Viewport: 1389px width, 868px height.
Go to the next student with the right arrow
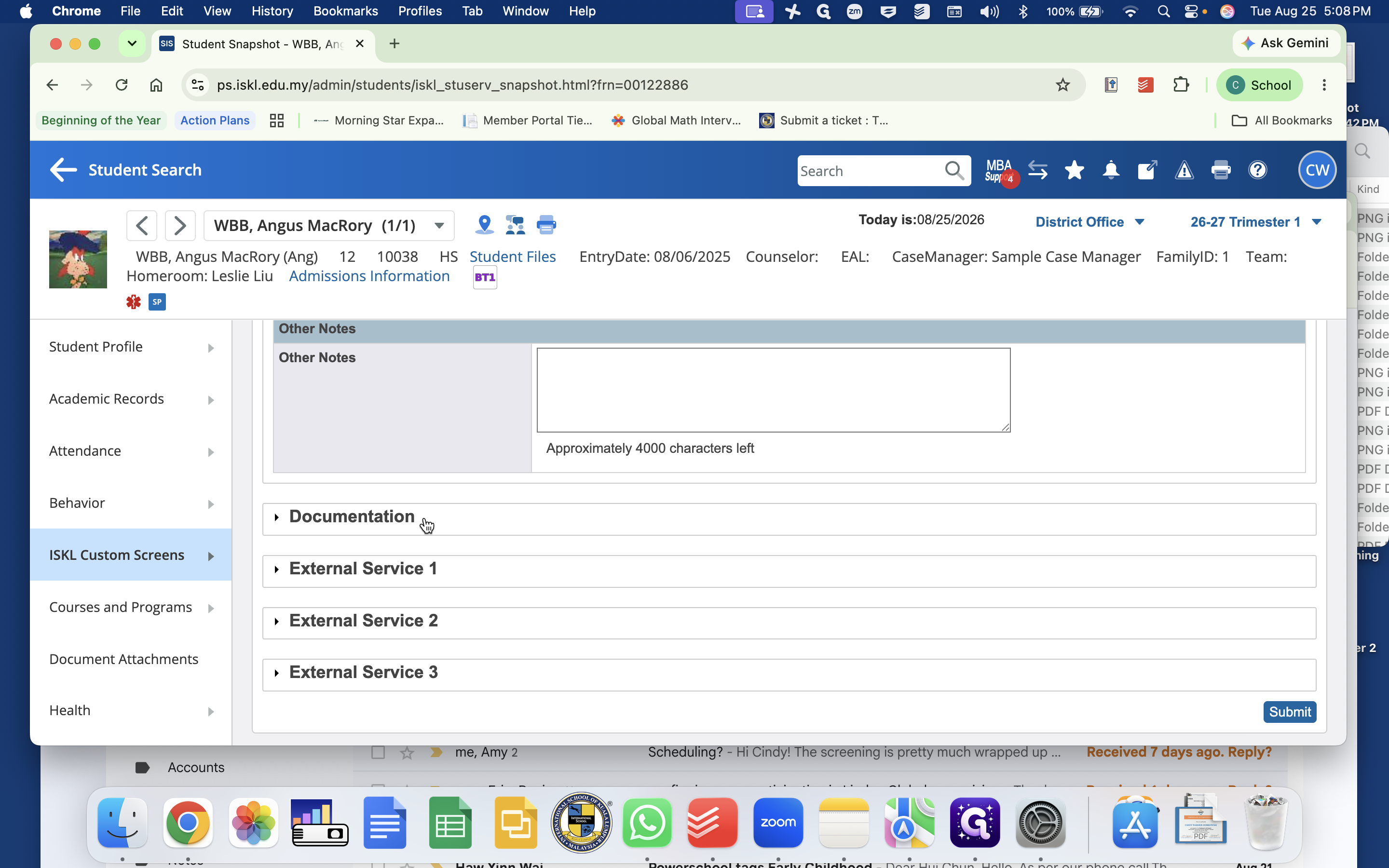[180, 226]
